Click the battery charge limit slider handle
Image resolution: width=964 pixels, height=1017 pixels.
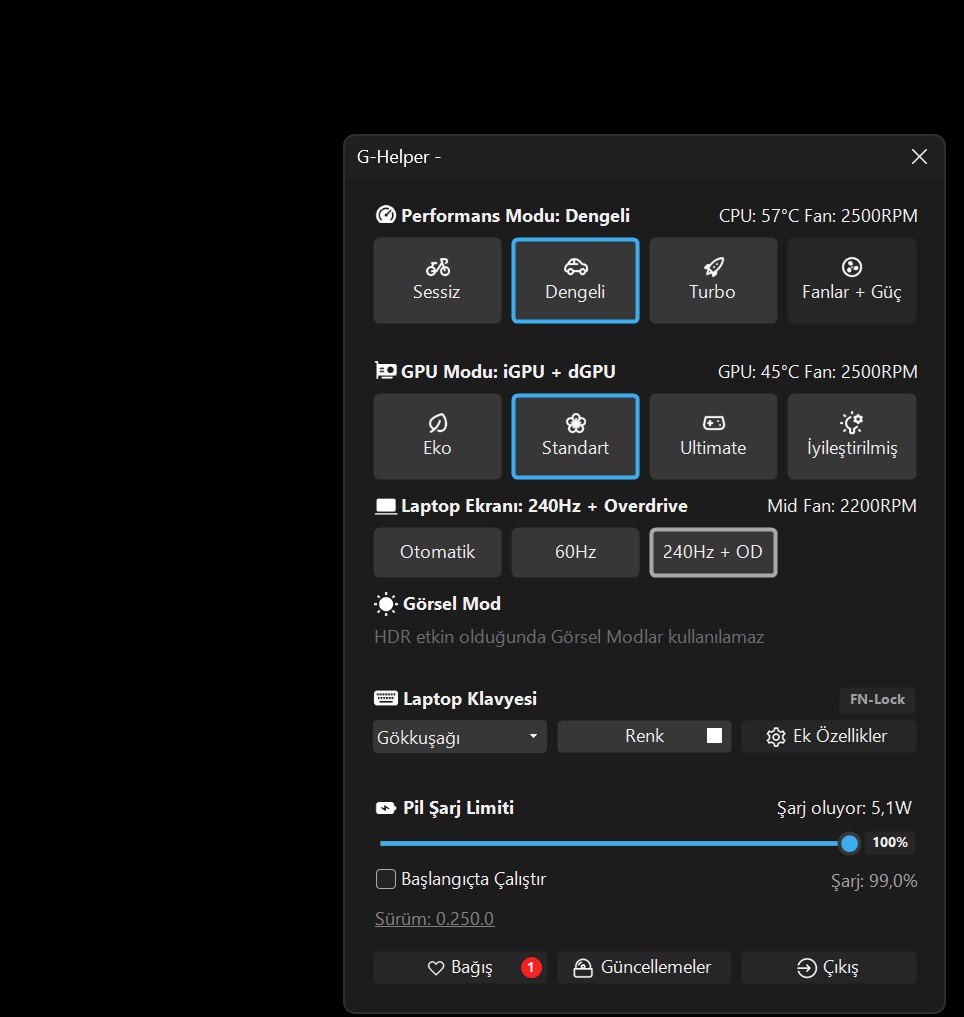[849, 843]
